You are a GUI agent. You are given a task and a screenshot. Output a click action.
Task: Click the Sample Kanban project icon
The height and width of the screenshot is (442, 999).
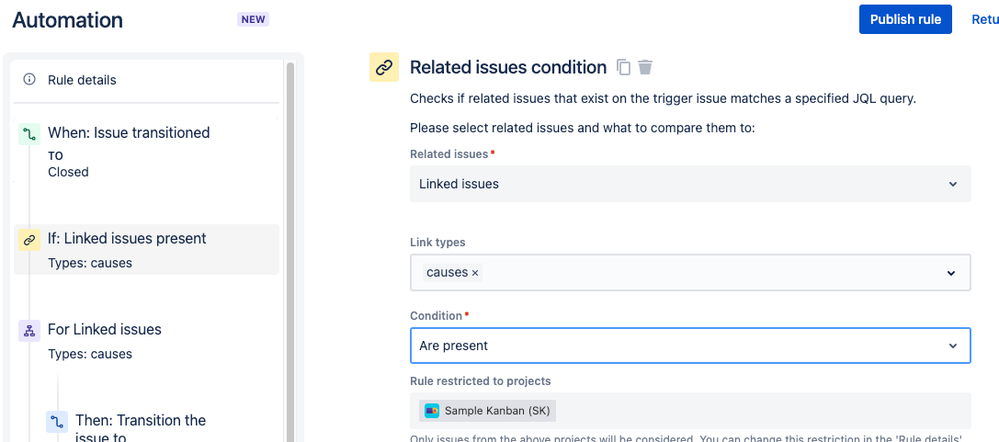point(432,410)
